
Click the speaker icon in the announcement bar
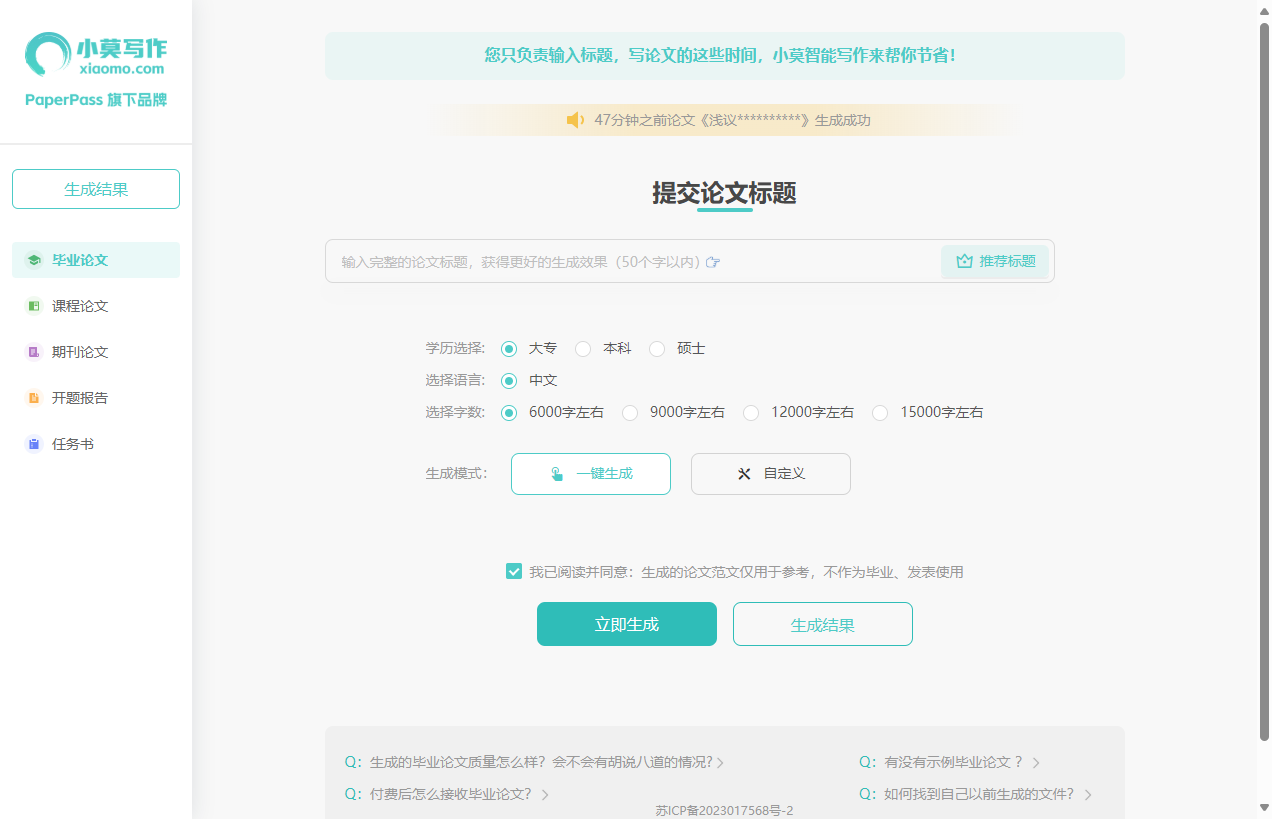coord(575,119)
